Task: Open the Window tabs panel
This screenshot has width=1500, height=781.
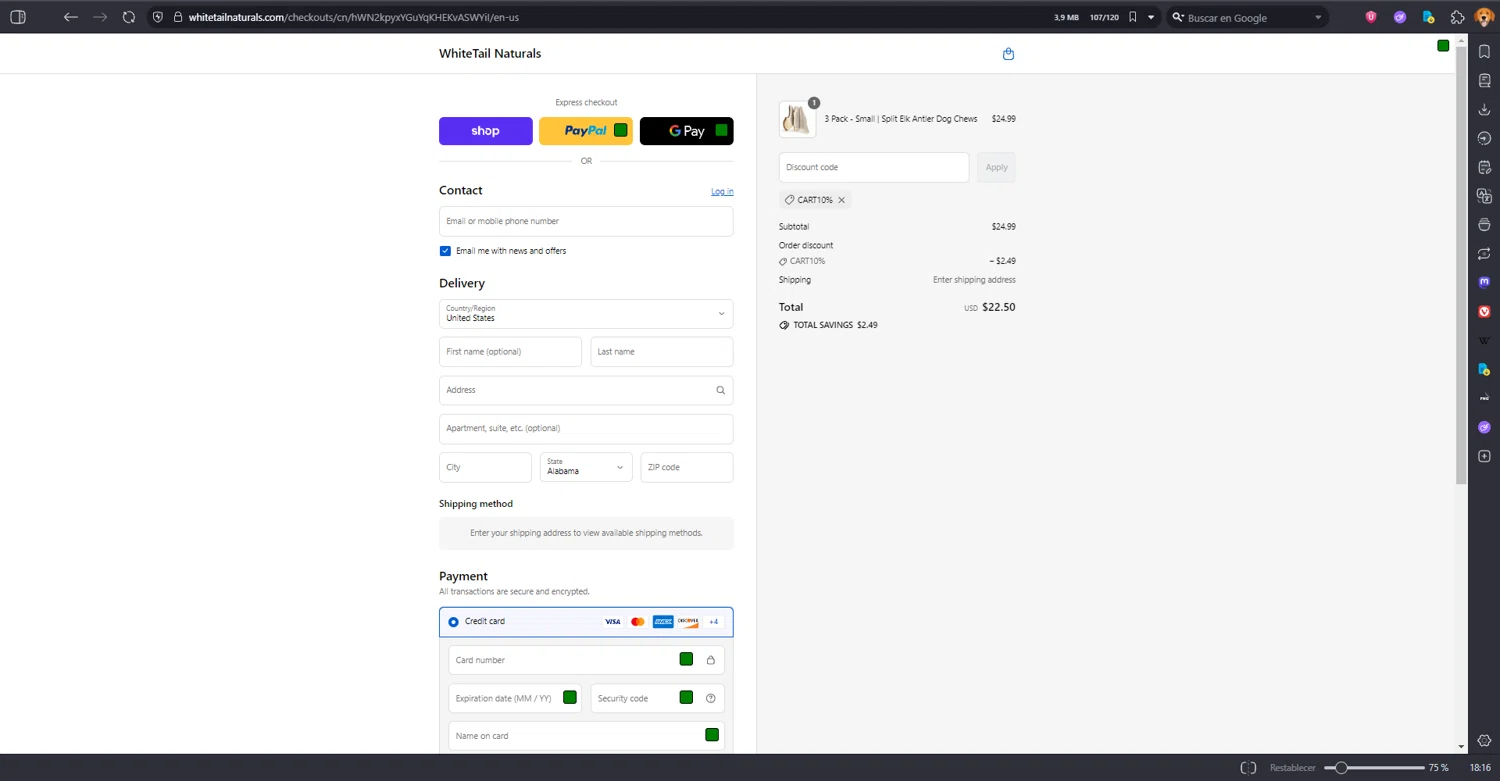Action: point(1484,225)
